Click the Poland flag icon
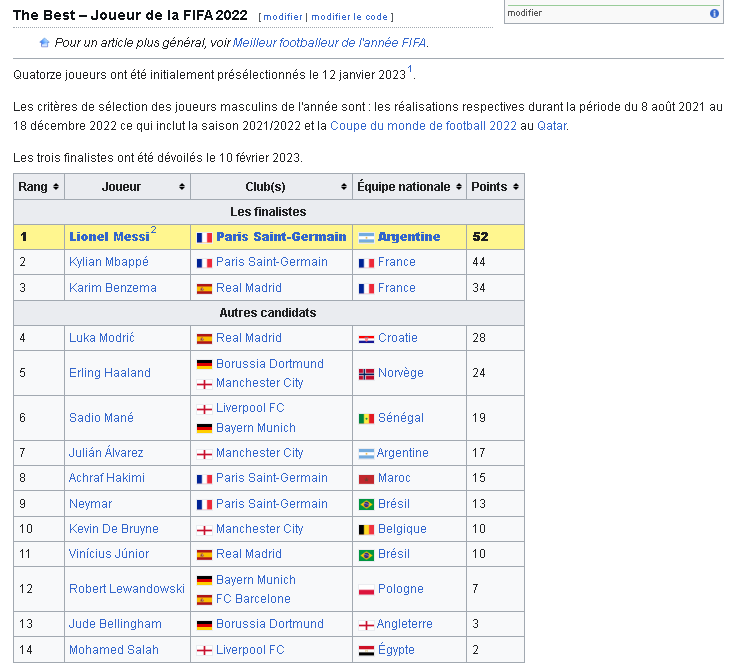 pos(366,590)
